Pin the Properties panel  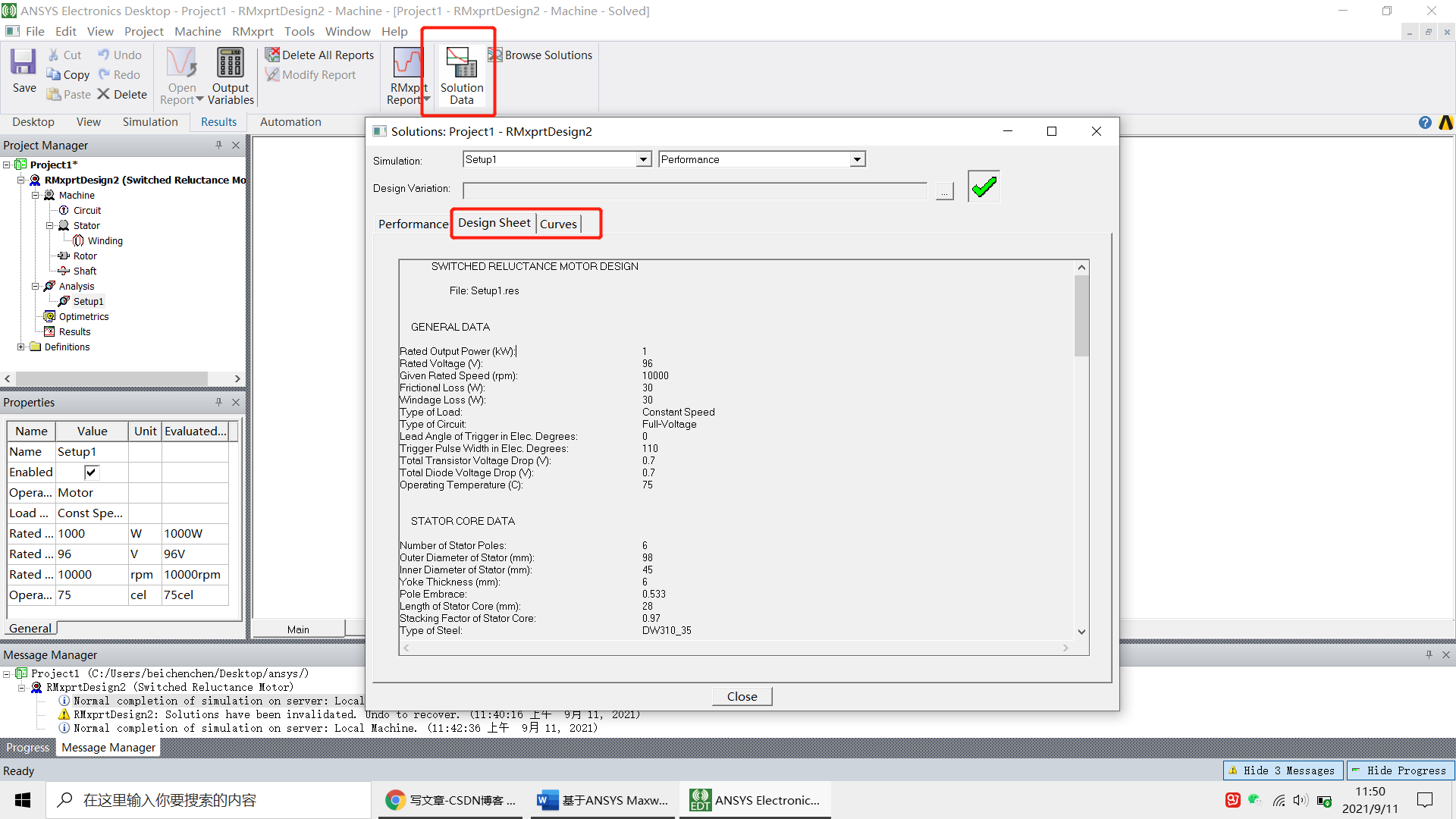tap(218, 402)
